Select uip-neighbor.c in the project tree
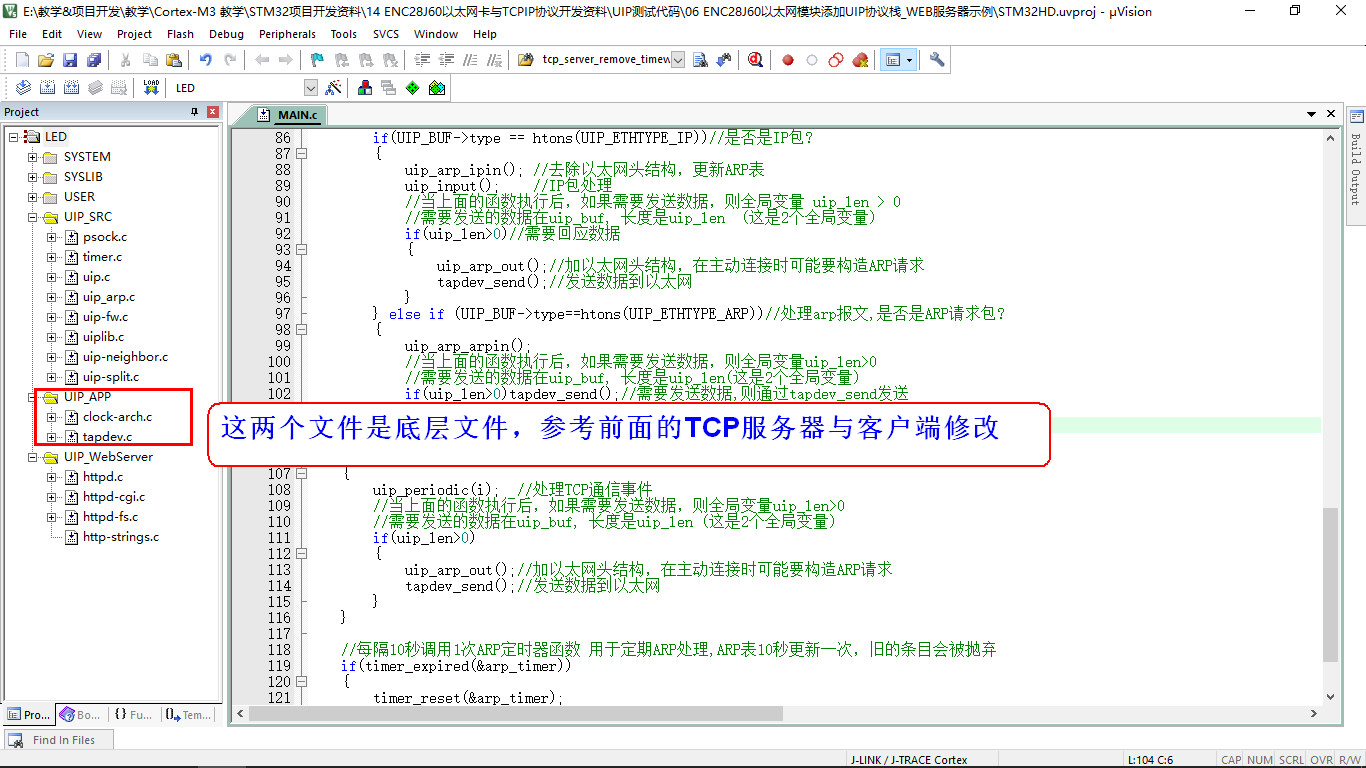The height and width of the screenshot is (768, 1366). pyautogui.click(x=125, y=357)
